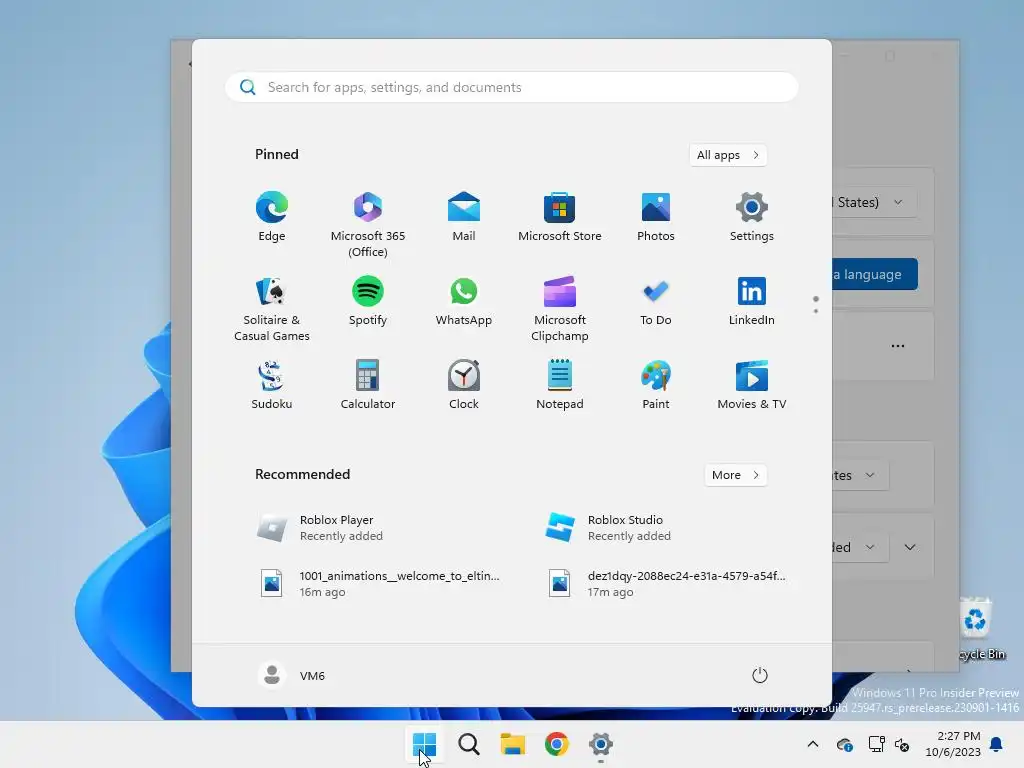Open Recycle Bin on desktop
Image resolution: width=1024 pixels, height=768 pixels.
[978, 628]
